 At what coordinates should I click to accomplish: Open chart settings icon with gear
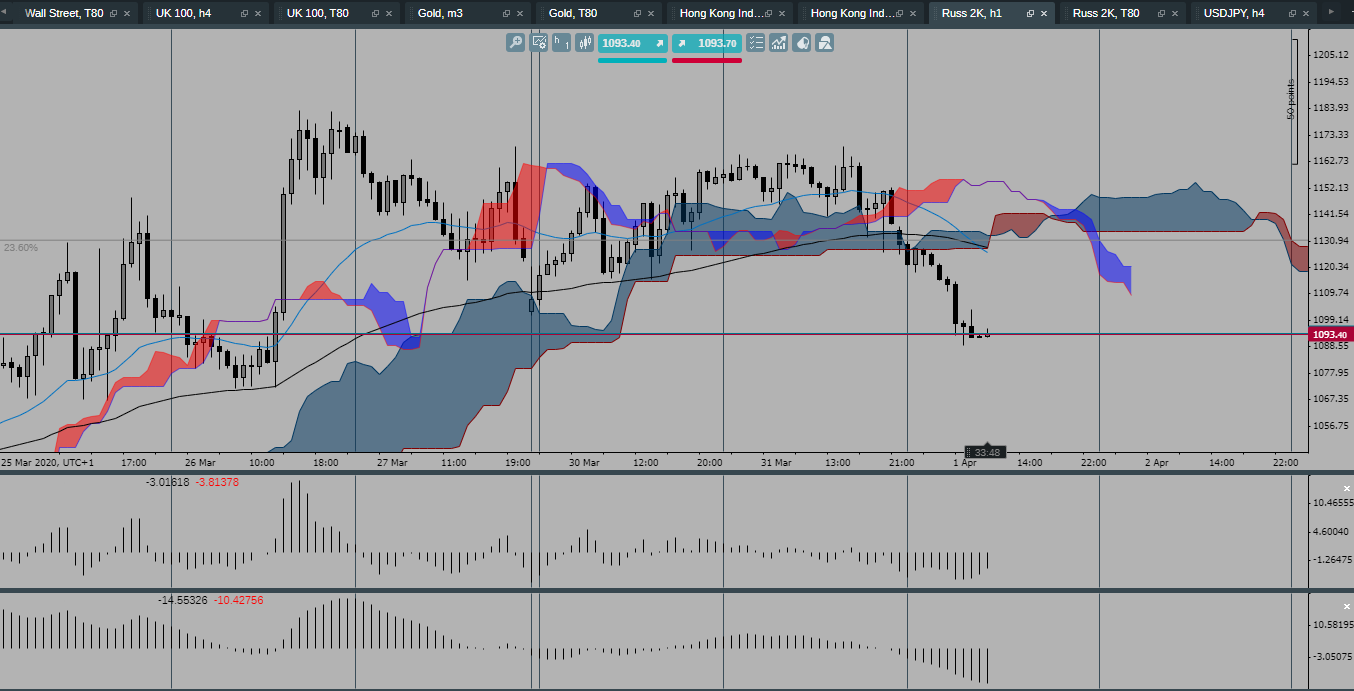(539, 43)
